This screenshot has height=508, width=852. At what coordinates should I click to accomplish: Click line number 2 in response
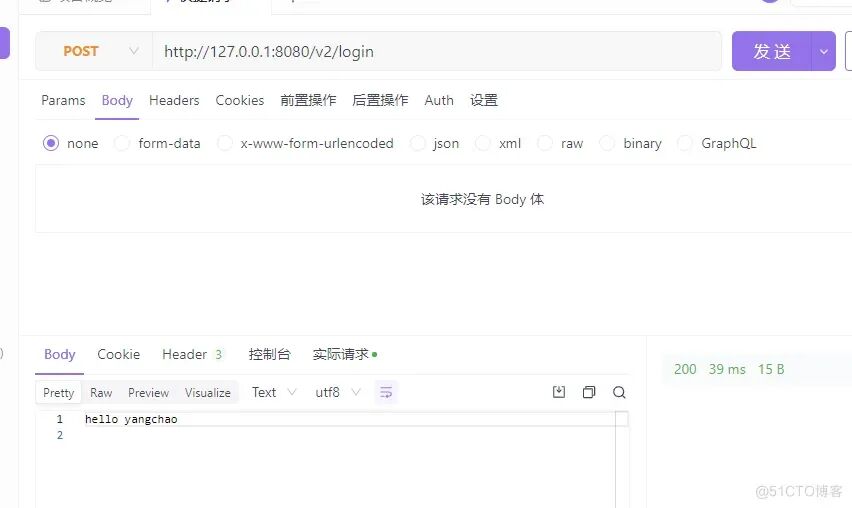pos(60,435)
